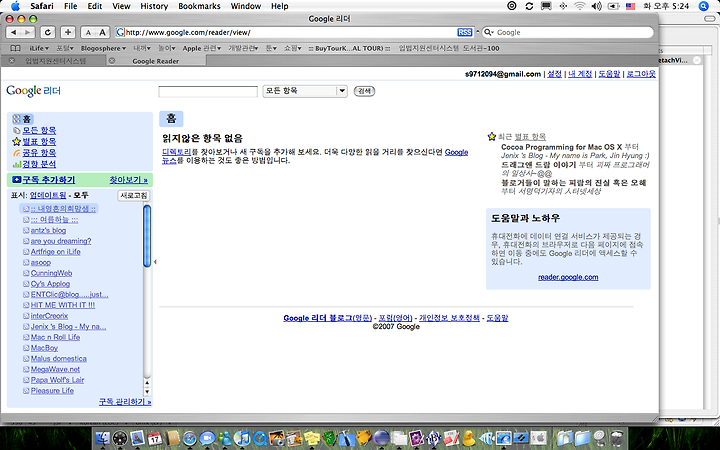The width and height of the screenshot is (720, 450).
Task: Open the Trash in the Dock
Action: (x=618, y=439)
